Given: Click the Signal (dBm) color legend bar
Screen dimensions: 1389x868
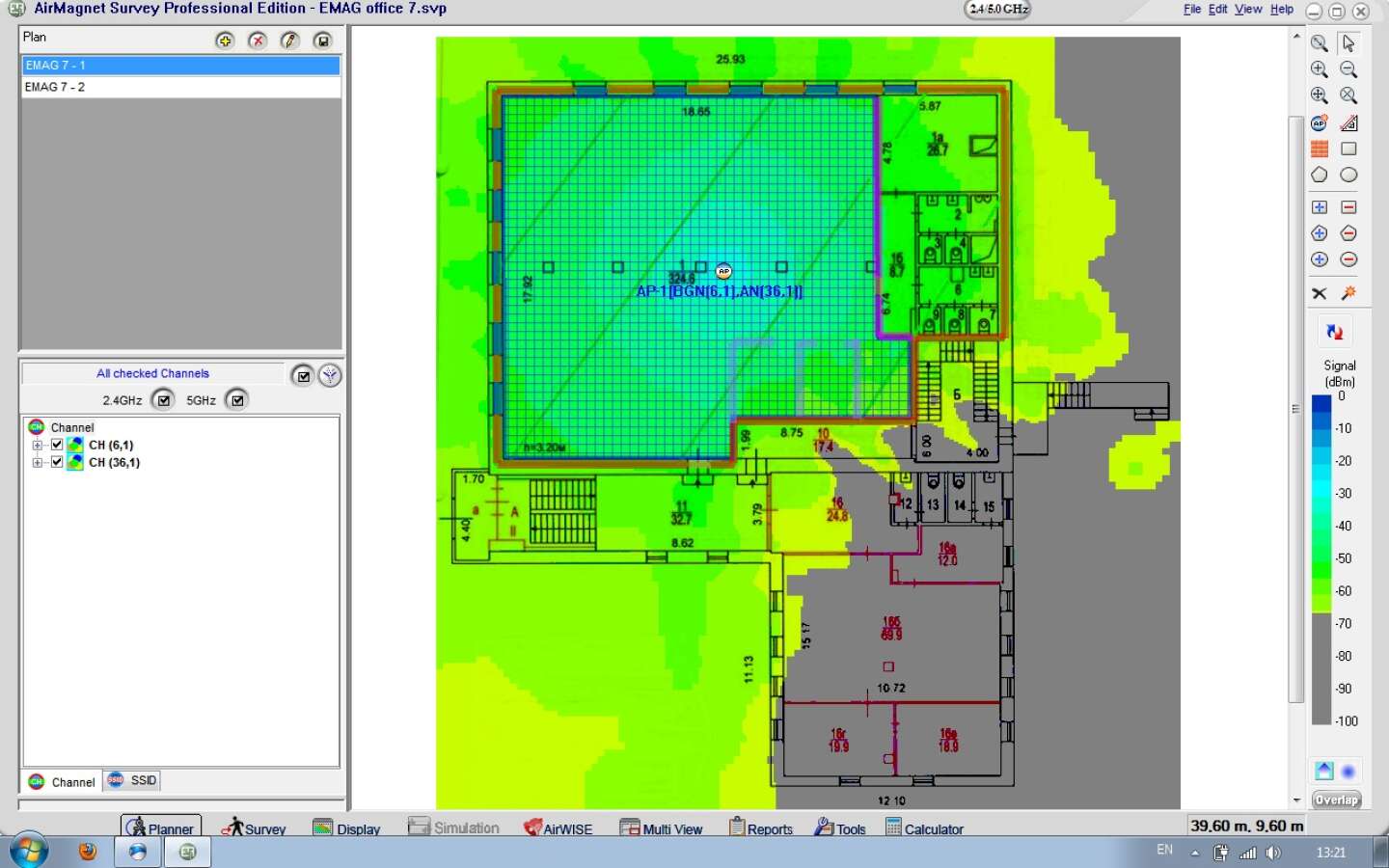Looking at the screenshot, I should tap(1321, 559).
